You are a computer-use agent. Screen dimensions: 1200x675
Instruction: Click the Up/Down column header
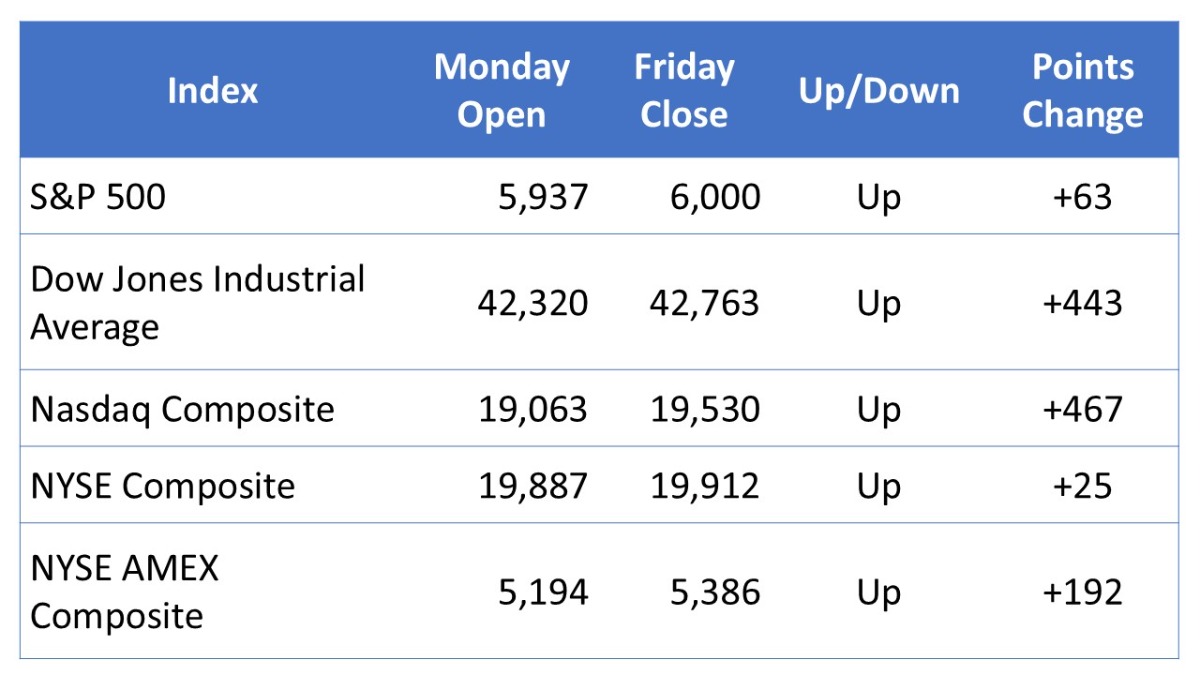(878, 91)
